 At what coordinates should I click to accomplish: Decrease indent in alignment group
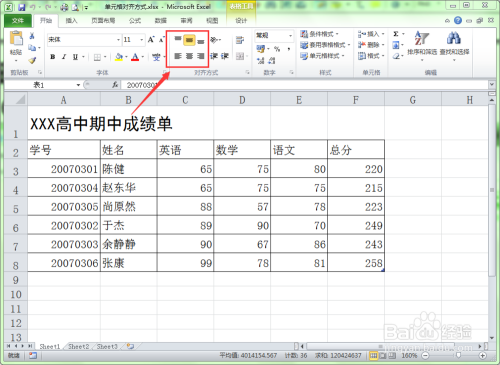[214, 56]
